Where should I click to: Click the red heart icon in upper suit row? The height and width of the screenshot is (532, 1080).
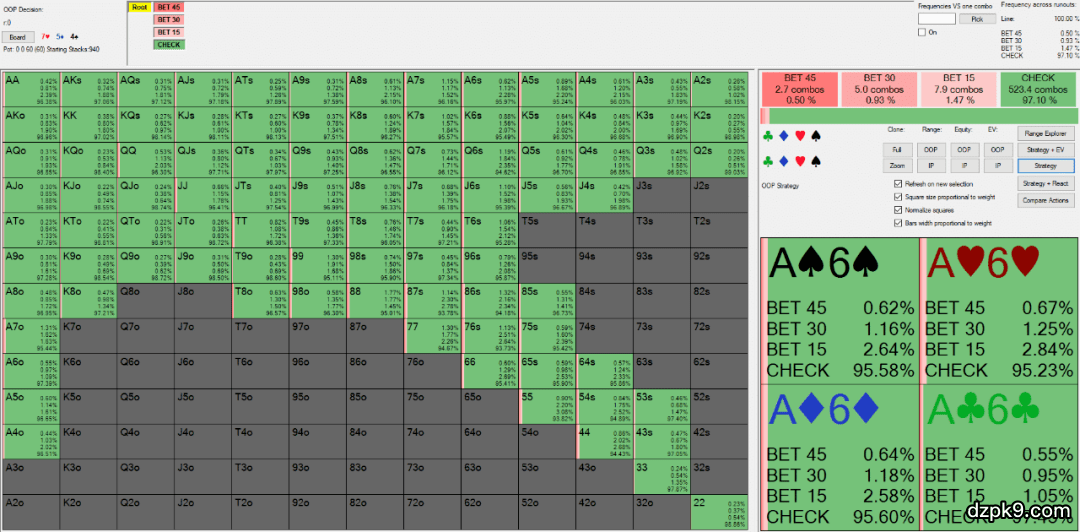coord(799,135)
